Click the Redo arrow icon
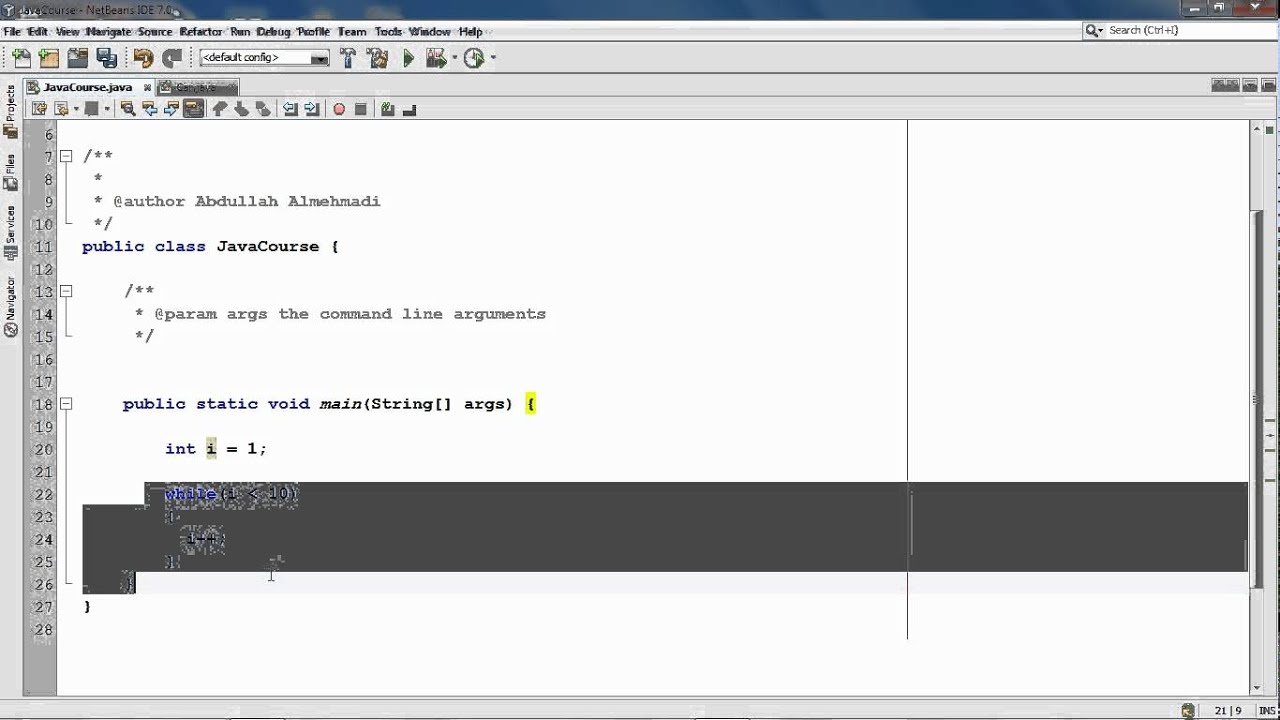Image resolution: width=1280 pixels, height=720 pixels. coord(172,58)
